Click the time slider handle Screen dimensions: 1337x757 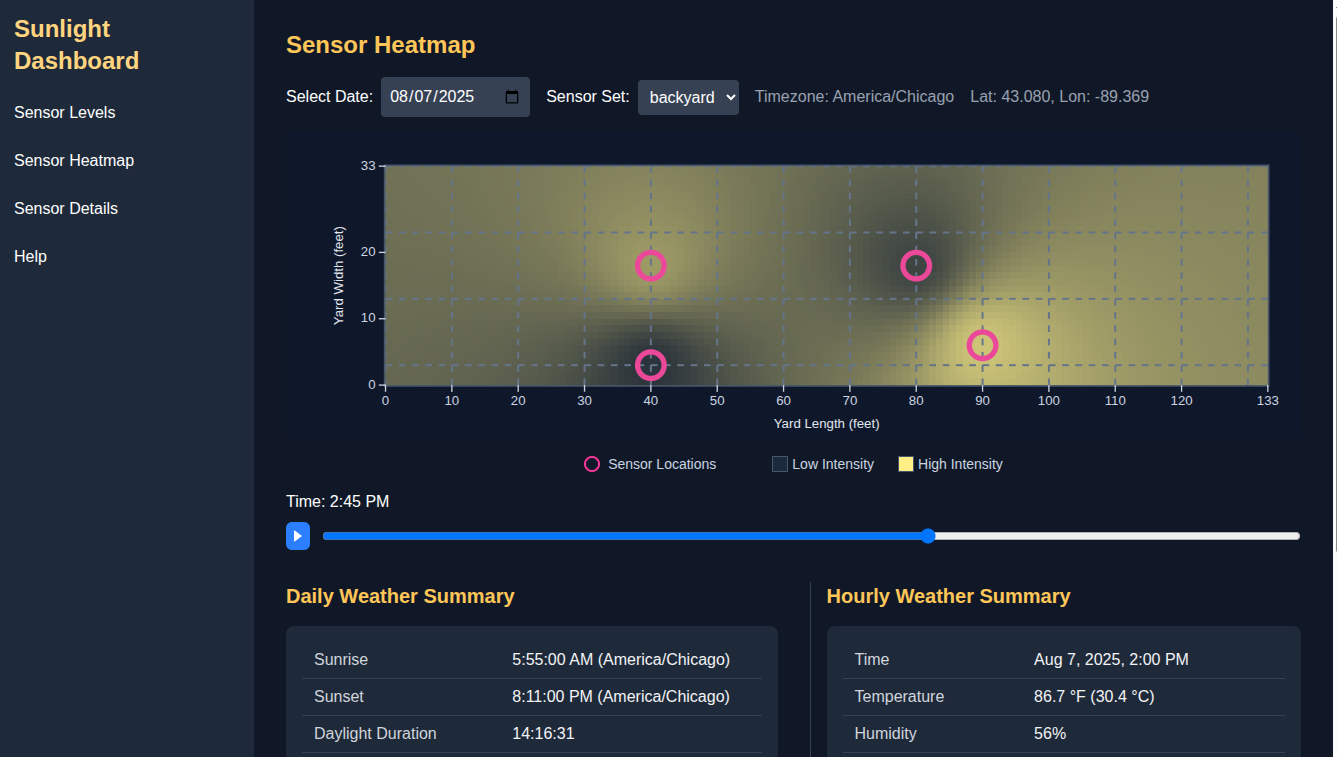[x=928, y=536]
